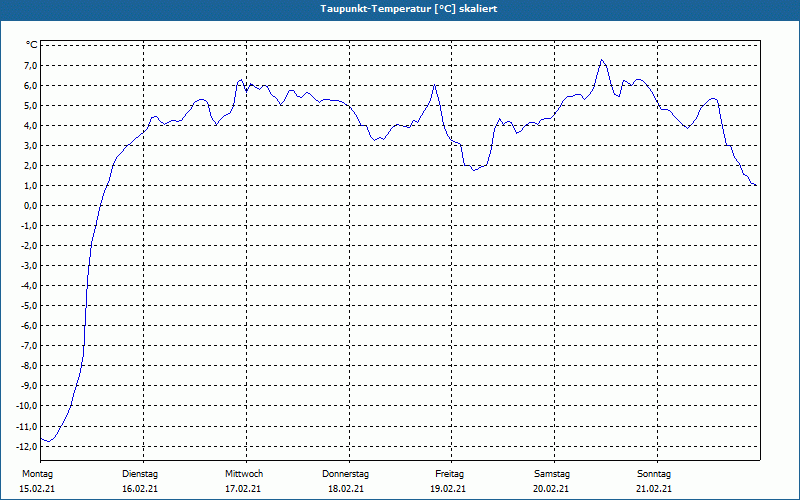Click the -6,0 y-axis tick label
The width and height of the screenshot is (800, 500).
(28, 326)
